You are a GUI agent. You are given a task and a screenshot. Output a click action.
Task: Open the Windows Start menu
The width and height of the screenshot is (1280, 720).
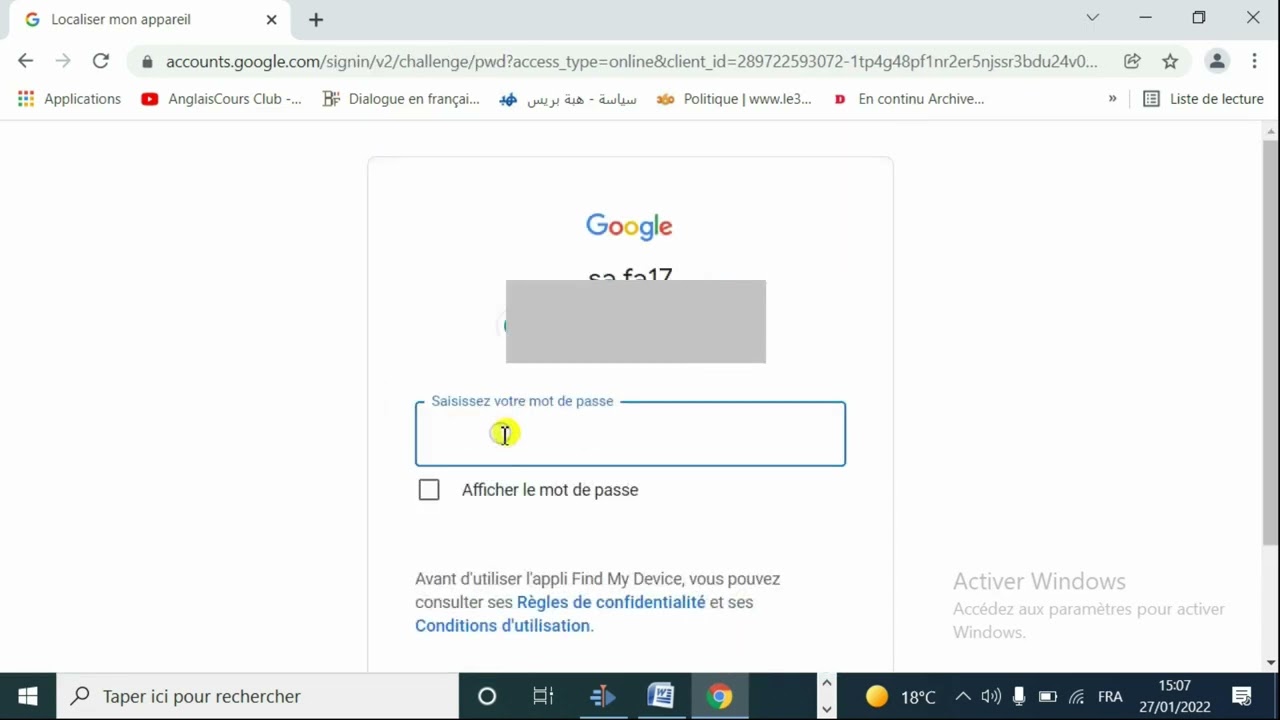pos(28,696)
